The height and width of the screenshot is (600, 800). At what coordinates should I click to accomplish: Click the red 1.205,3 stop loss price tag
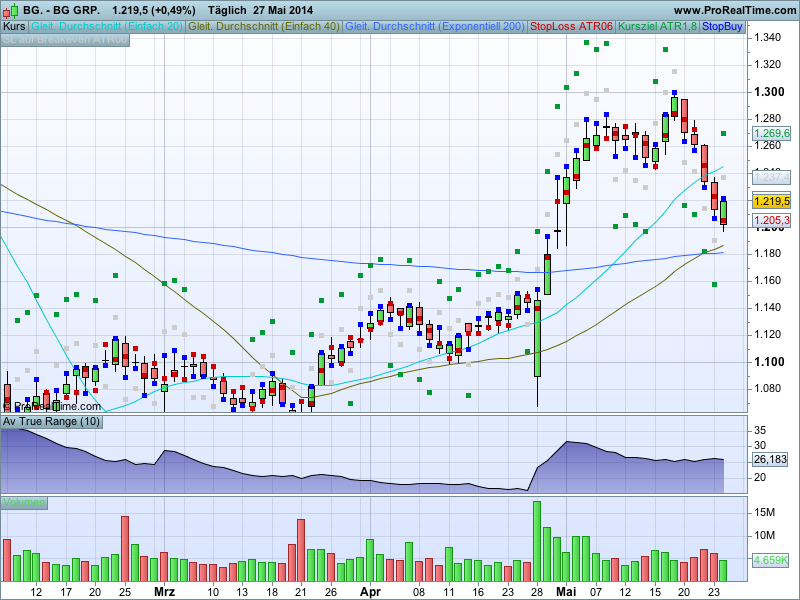(771, 220)
